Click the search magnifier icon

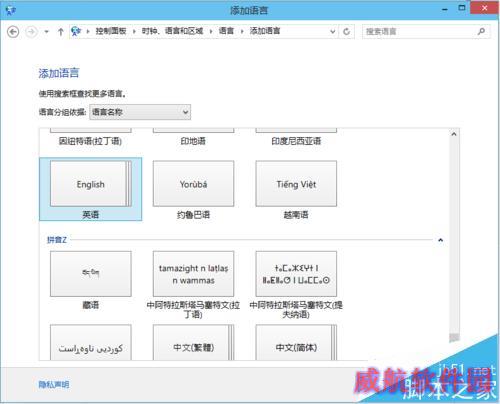pyautogui.click(x=481, y=32)
